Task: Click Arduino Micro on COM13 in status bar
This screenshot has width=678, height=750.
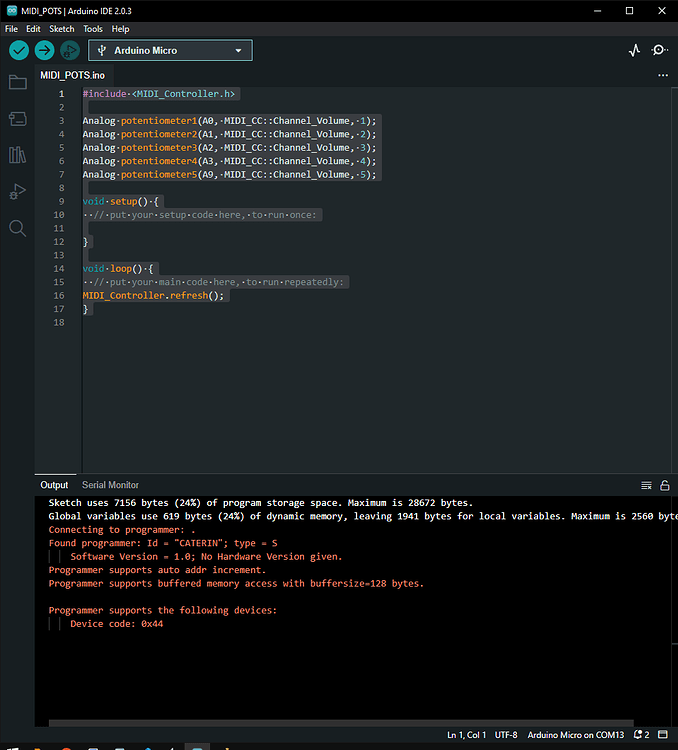Action: 577,735
